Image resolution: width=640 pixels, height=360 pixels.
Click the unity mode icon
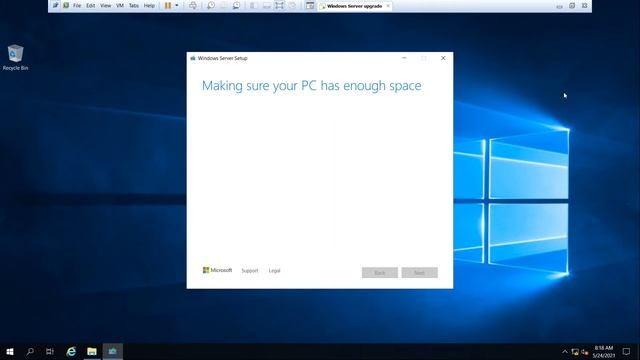click(292, 6)
